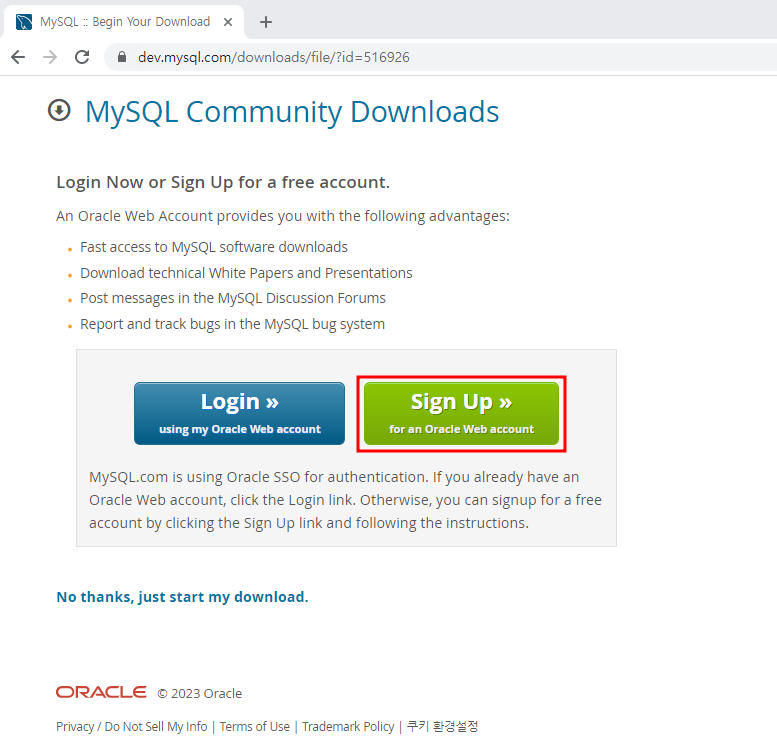
Task: Click 'Fast access to MySQL software downloads' text
Action: 214,247
